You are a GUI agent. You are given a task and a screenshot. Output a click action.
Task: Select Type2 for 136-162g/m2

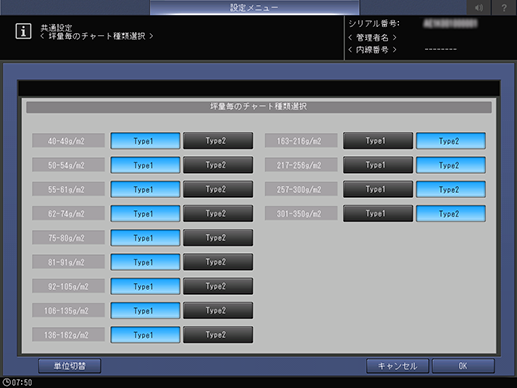218,335
